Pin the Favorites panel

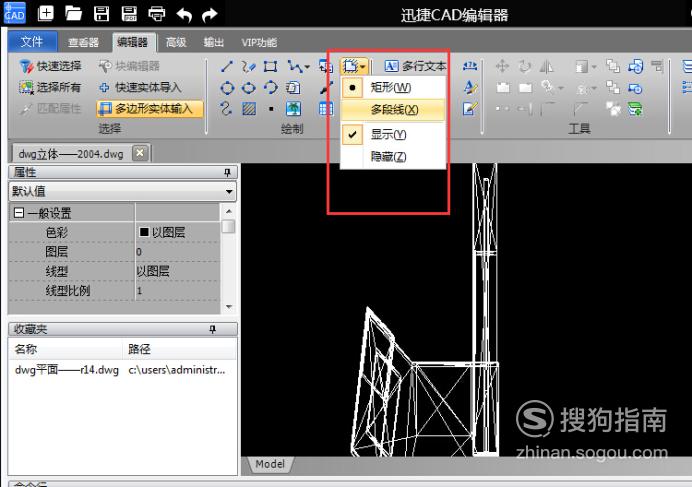tap(213, 329)
